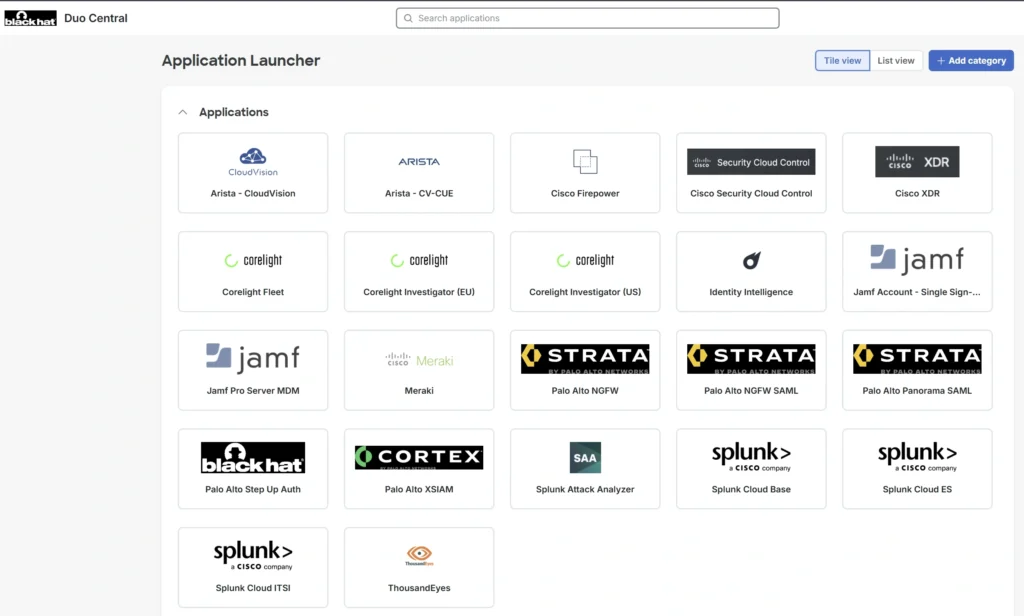Image resolution: width=1024 pixels, height=616 pixels.
Task: Open the Cisco Firepower placeholder icon
Action: tap(585, 161)
